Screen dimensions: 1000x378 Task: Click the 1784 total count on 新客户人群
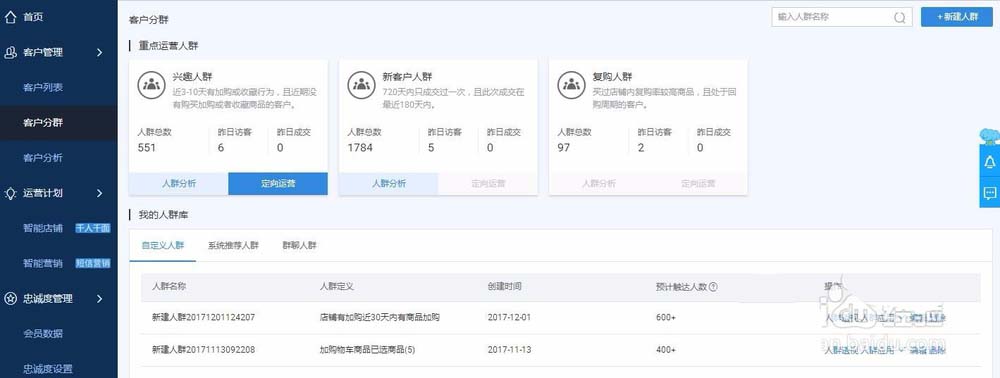[x=360, y=148]
